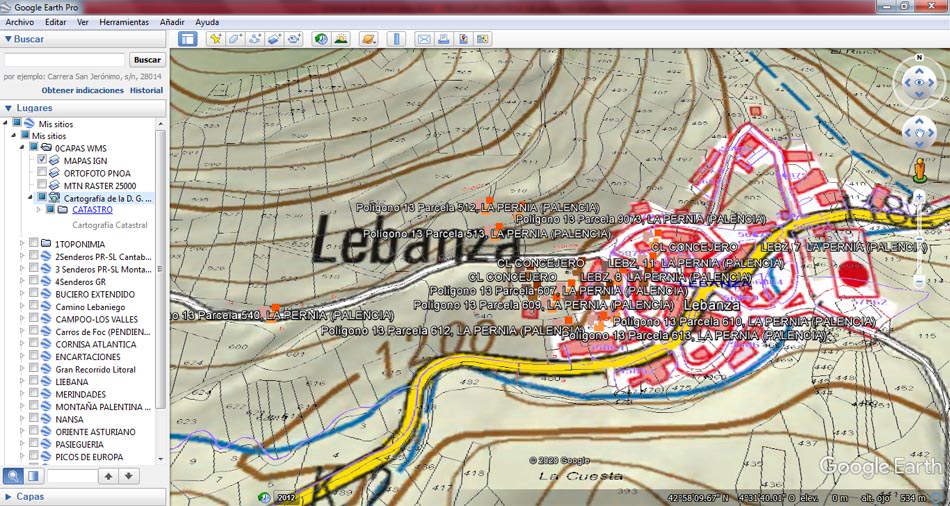The width and height of the screenshot is (950, 506).
Task: Start the Record a Tour tool
Action: click(294, 39)
